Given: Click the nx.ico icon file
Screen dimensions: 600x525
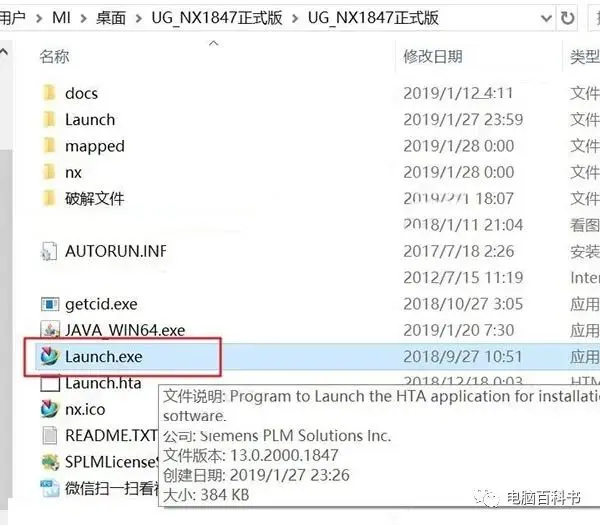Looking at the screenshot, I should click(50, 409).
